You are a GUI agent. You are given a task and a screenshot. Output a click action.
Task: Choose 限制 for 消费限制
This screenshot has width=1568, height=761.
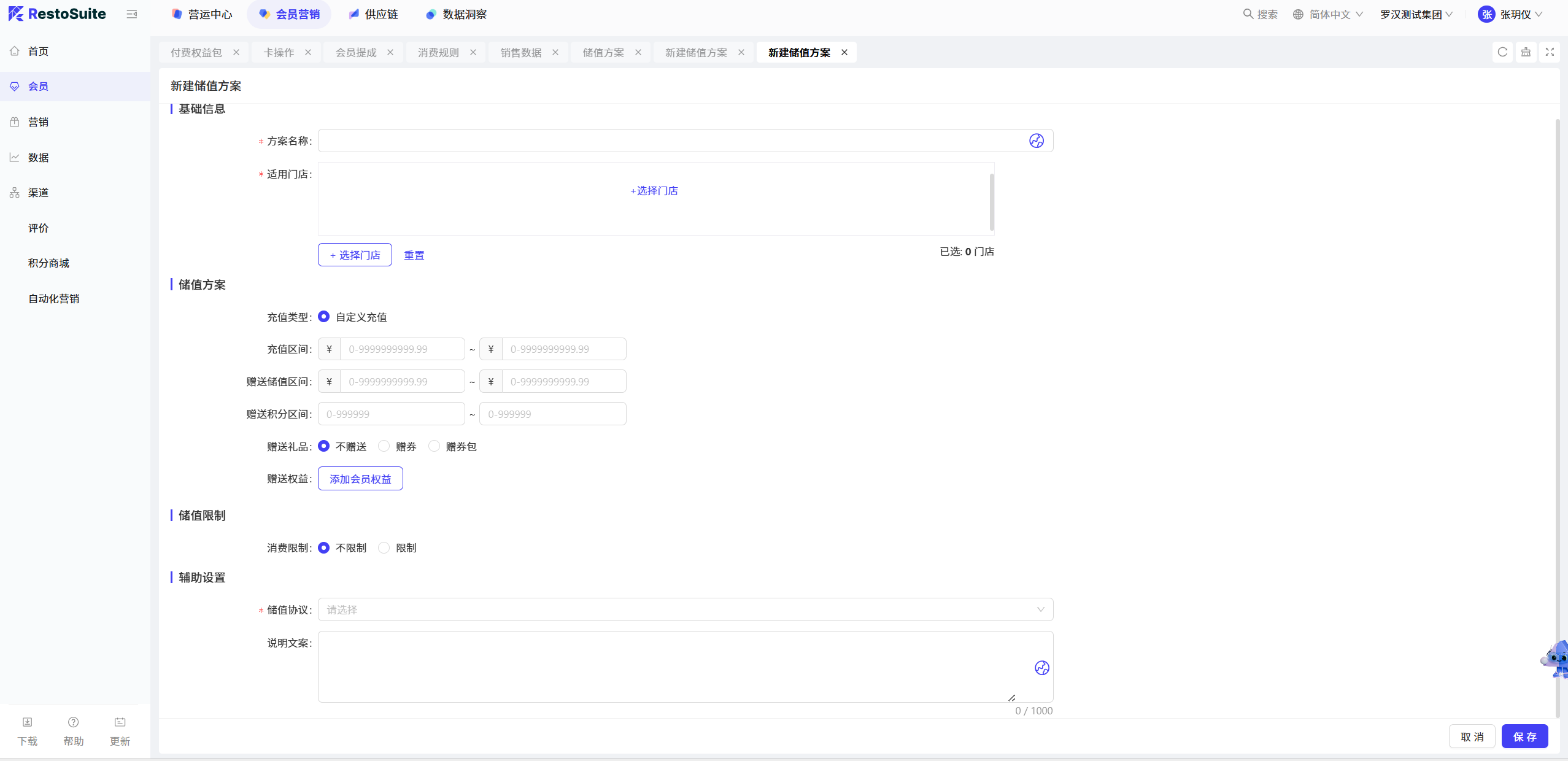point(384,547)
